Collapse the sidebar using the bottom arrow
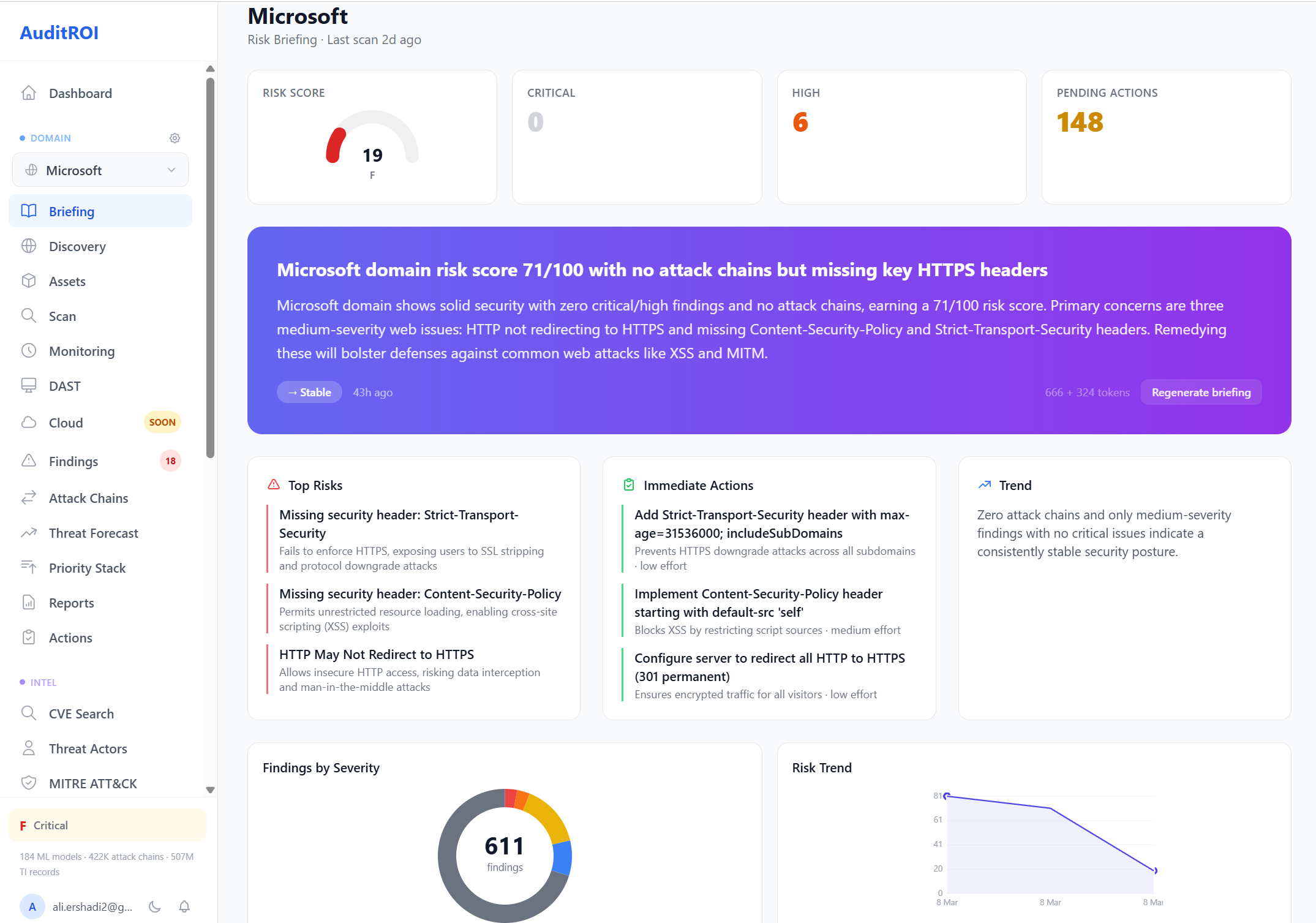Screen dimensions: 1316x923 tap(210, 790)
